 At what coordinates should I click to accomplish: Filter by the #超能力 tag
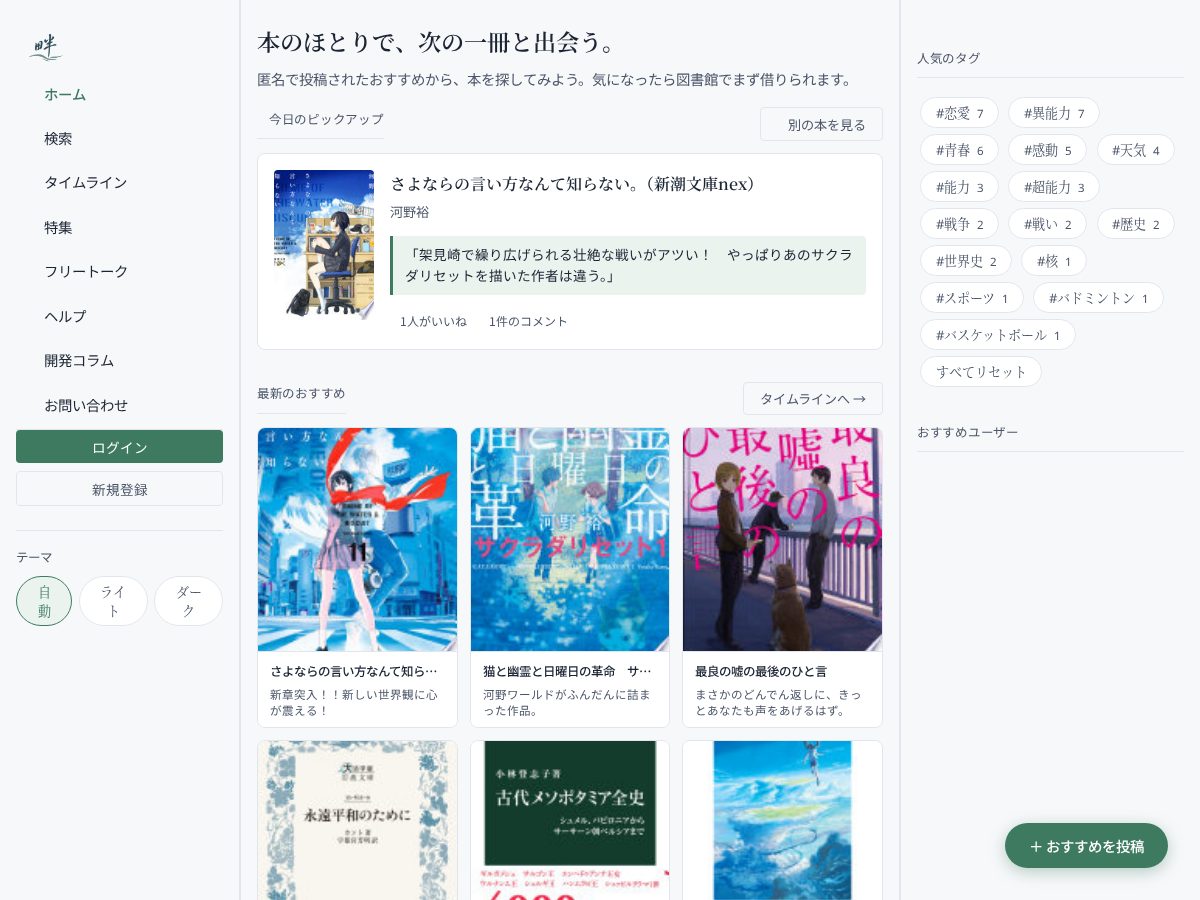1053,187
